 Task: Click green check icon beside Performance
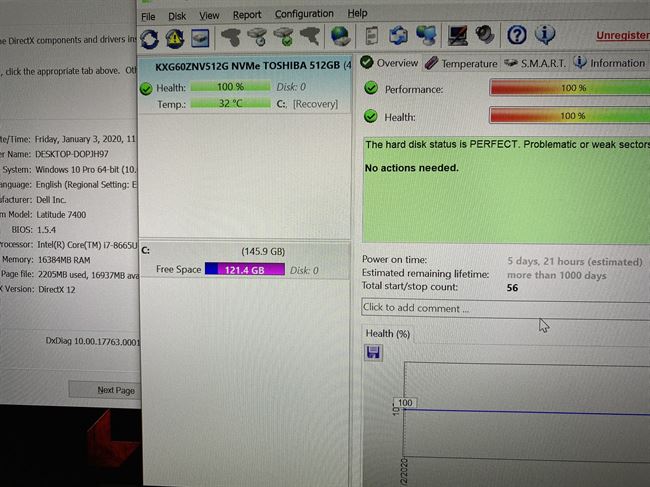[371, 88]
